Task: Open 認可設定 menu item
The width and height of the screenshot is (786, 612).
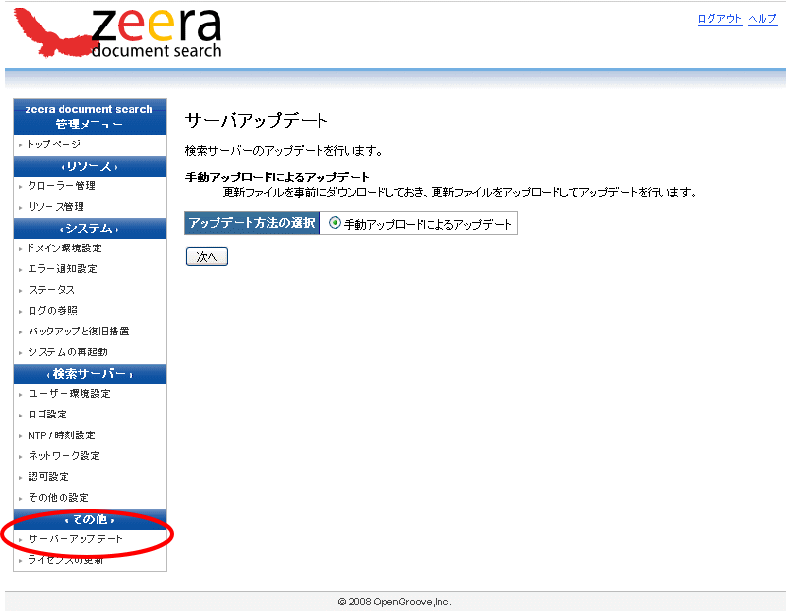Action: (49, 477)
